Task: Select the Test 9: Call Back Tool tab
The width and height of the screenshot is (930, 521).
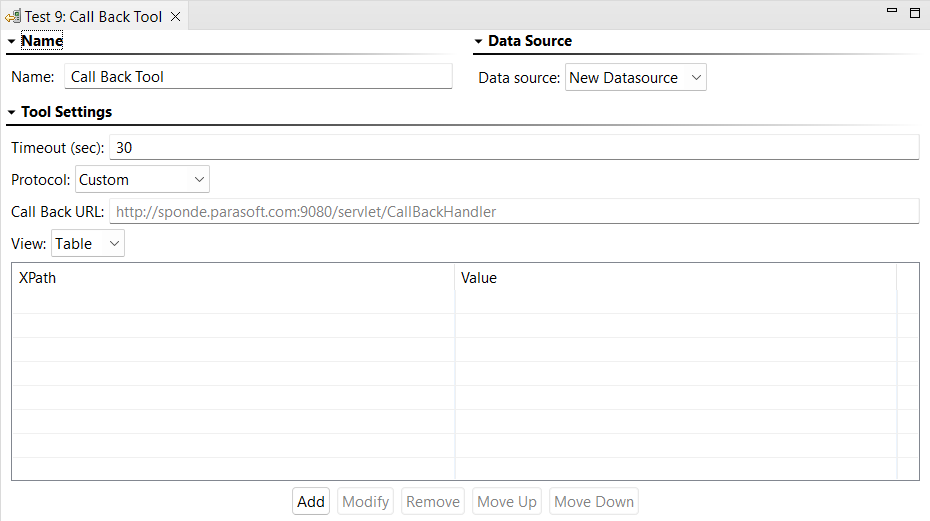Action: click(x=93, y=17)
